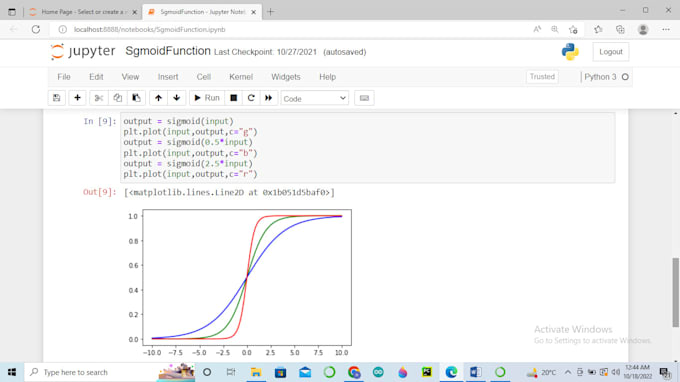The image size is (680, 382).
Task: Open the command palette keyboard icon
Action: tap(364, 98)
